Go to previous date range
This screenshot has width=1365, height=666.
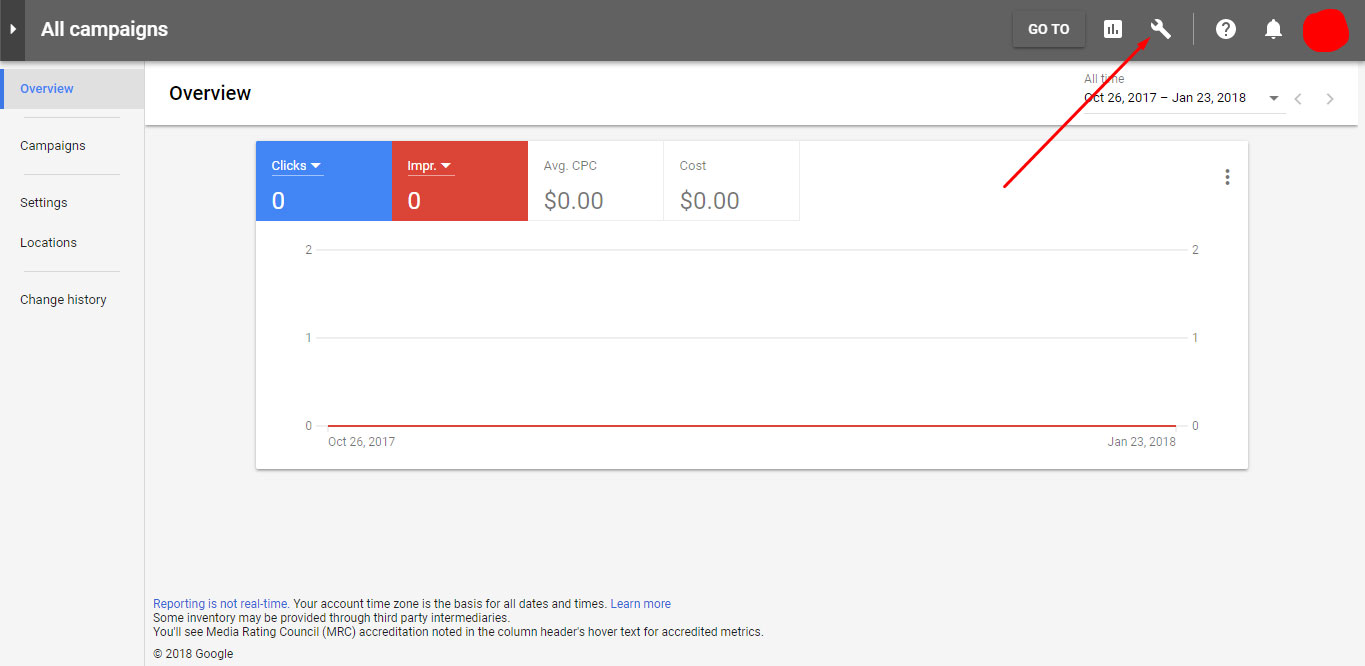pos(1298,99)
